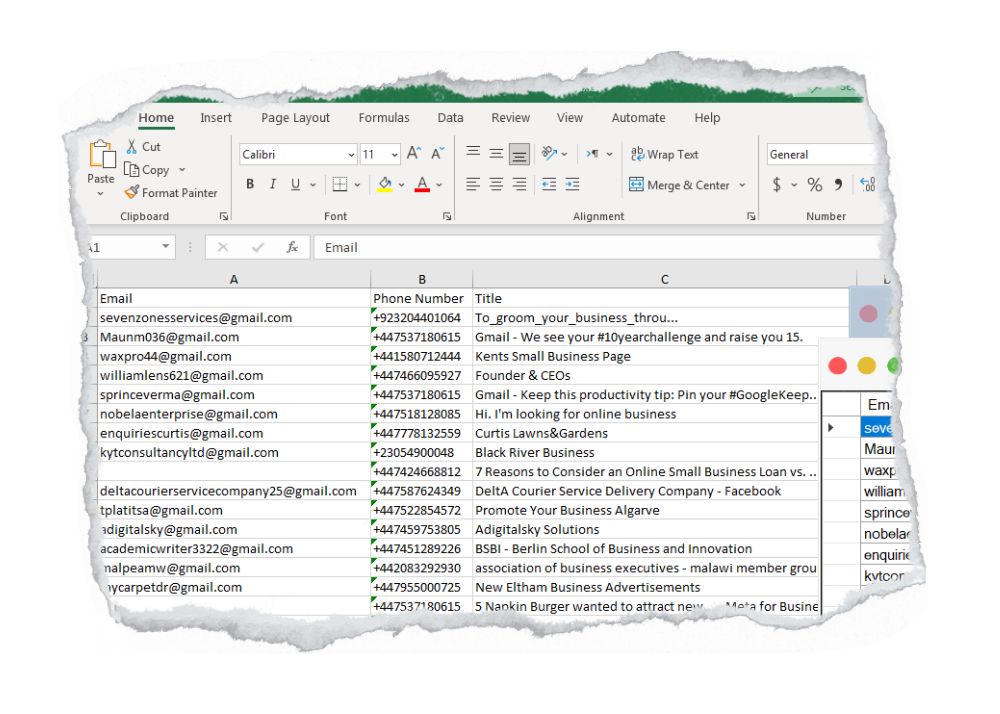Apply the yellow fill color
The height and width of the screenshot is (714, 1000).
[x=385, y=184]
